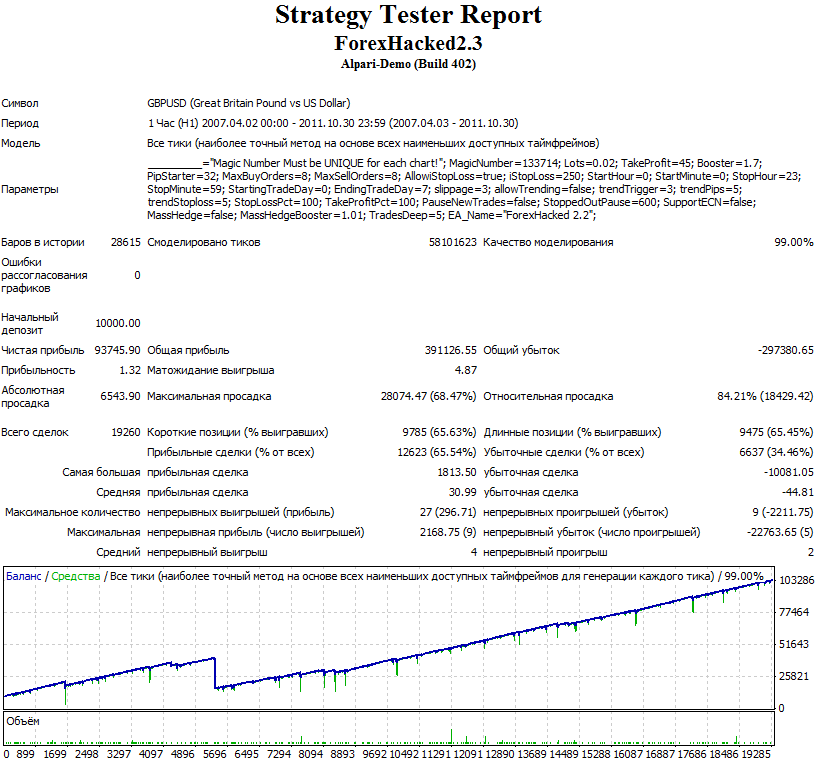
Task: Select the Общая прибыль value 391126.55
Action: (x=450, y=350)
